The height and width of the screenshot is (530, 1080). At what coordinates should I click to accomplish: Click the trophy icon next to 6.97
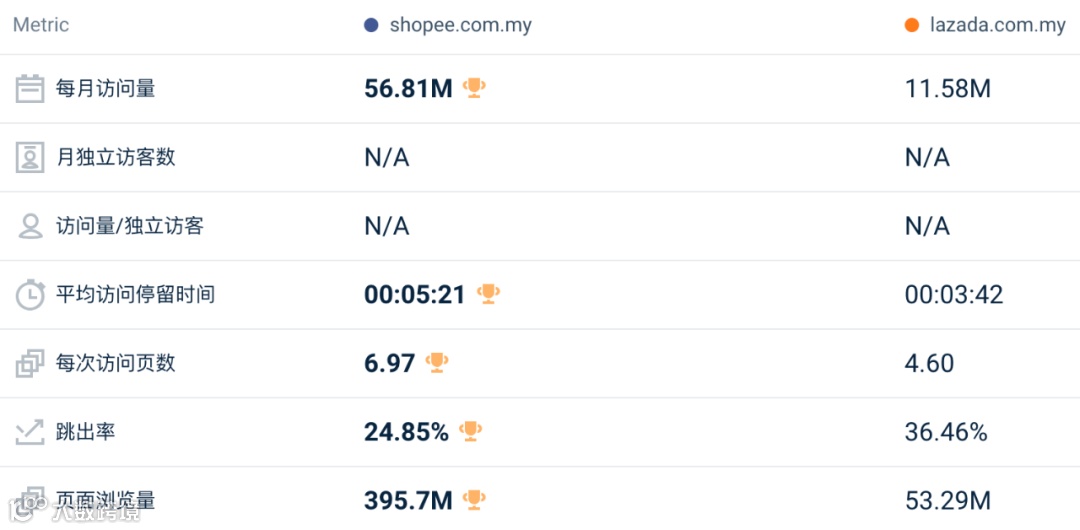point(437,362)
